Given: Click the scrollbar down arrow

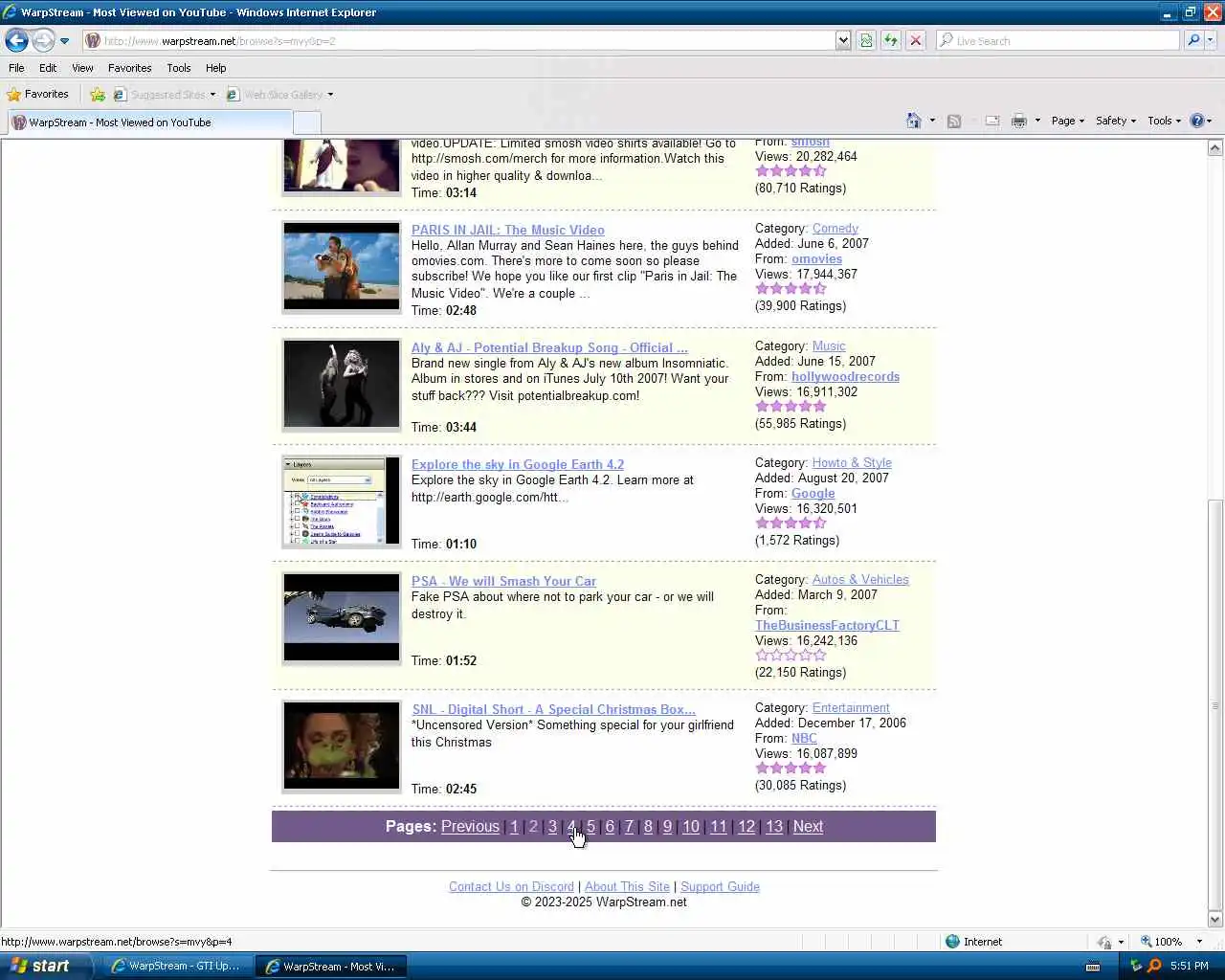Looking at the screenshot, I should [1215, 920].
